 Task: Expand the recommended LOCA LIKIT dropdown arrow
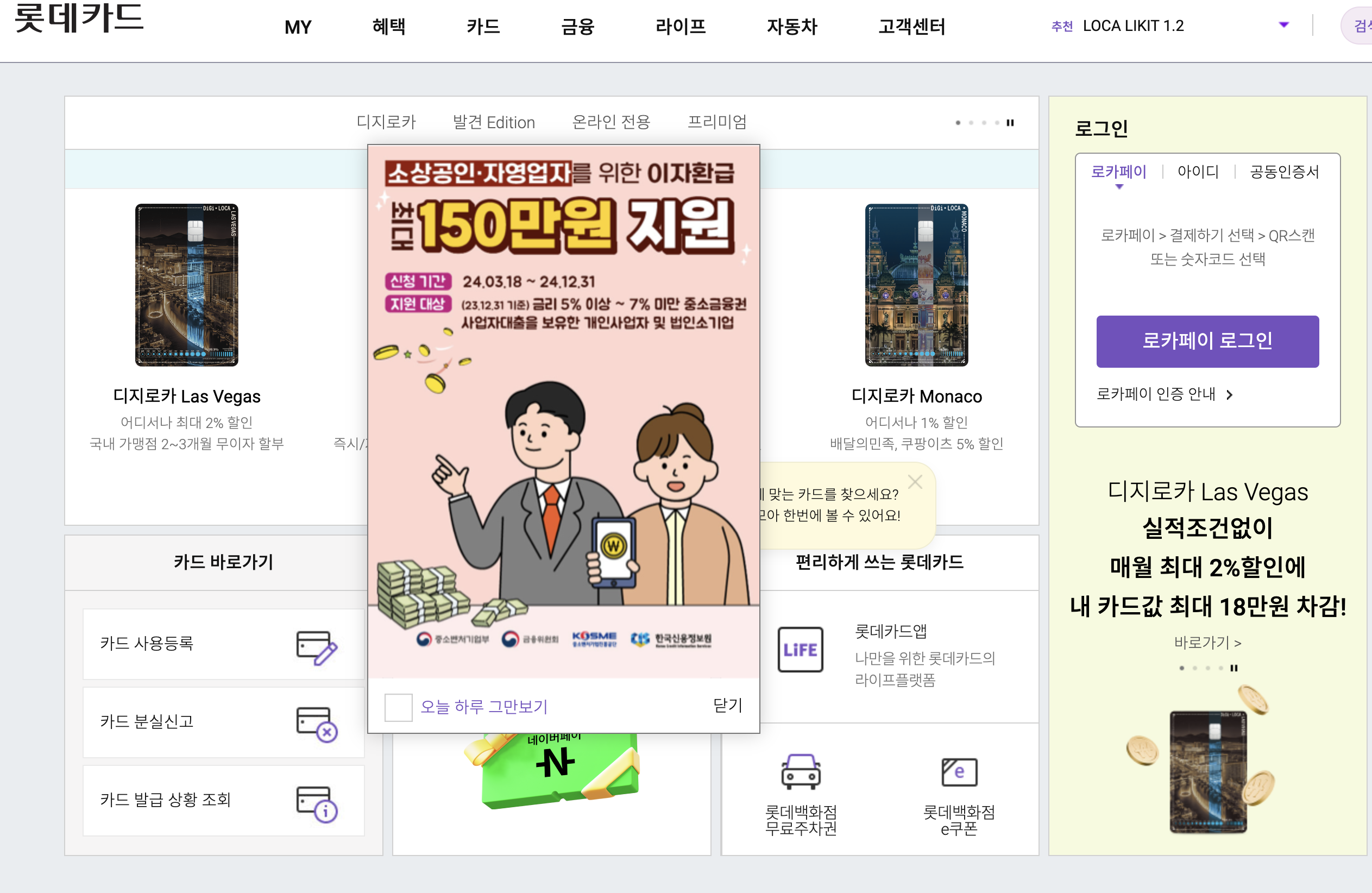(x=1284, y=25)
